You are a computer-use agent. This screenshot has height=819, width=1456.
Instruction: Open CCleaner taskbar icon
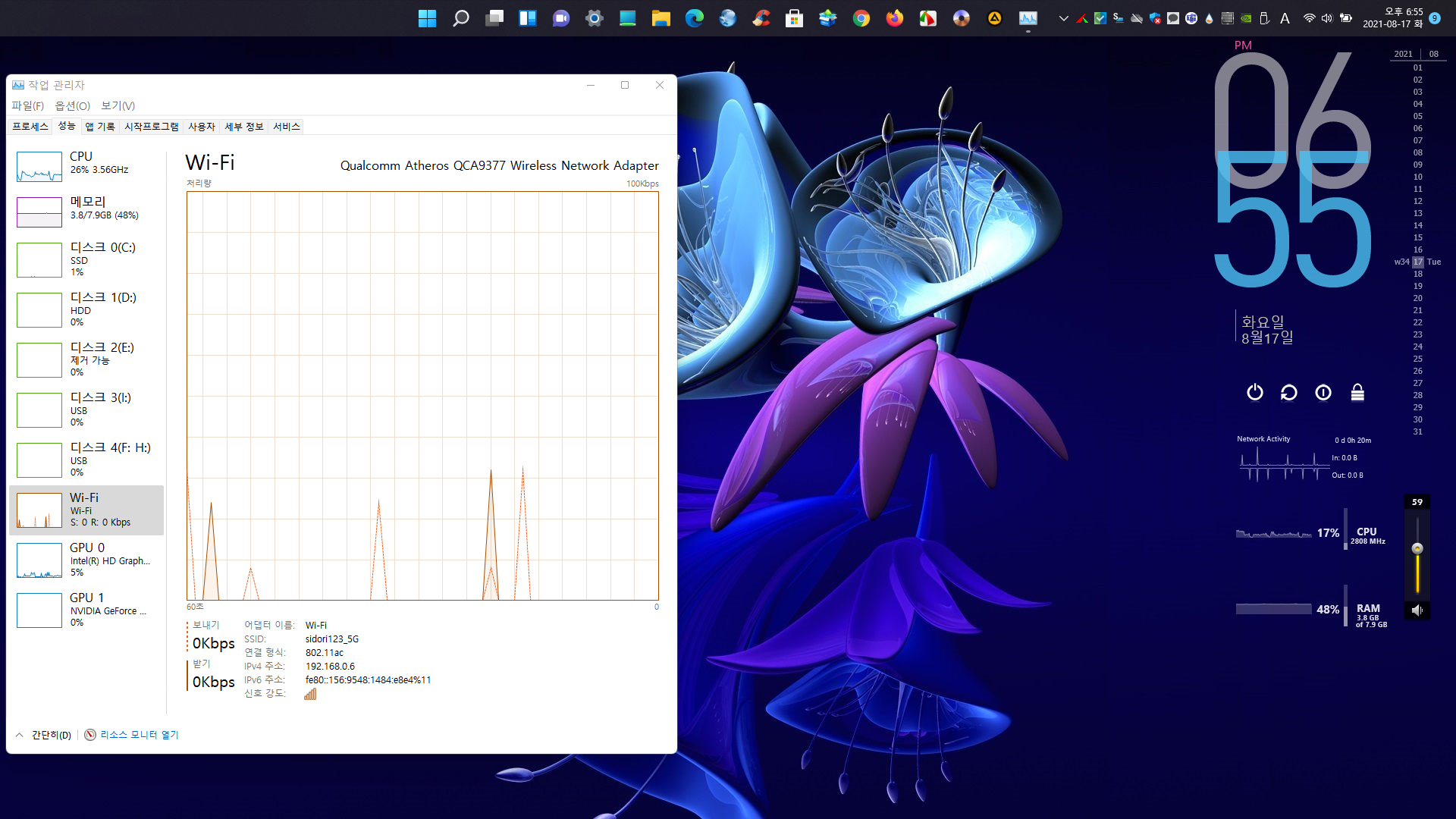click(x=761, y=18)
